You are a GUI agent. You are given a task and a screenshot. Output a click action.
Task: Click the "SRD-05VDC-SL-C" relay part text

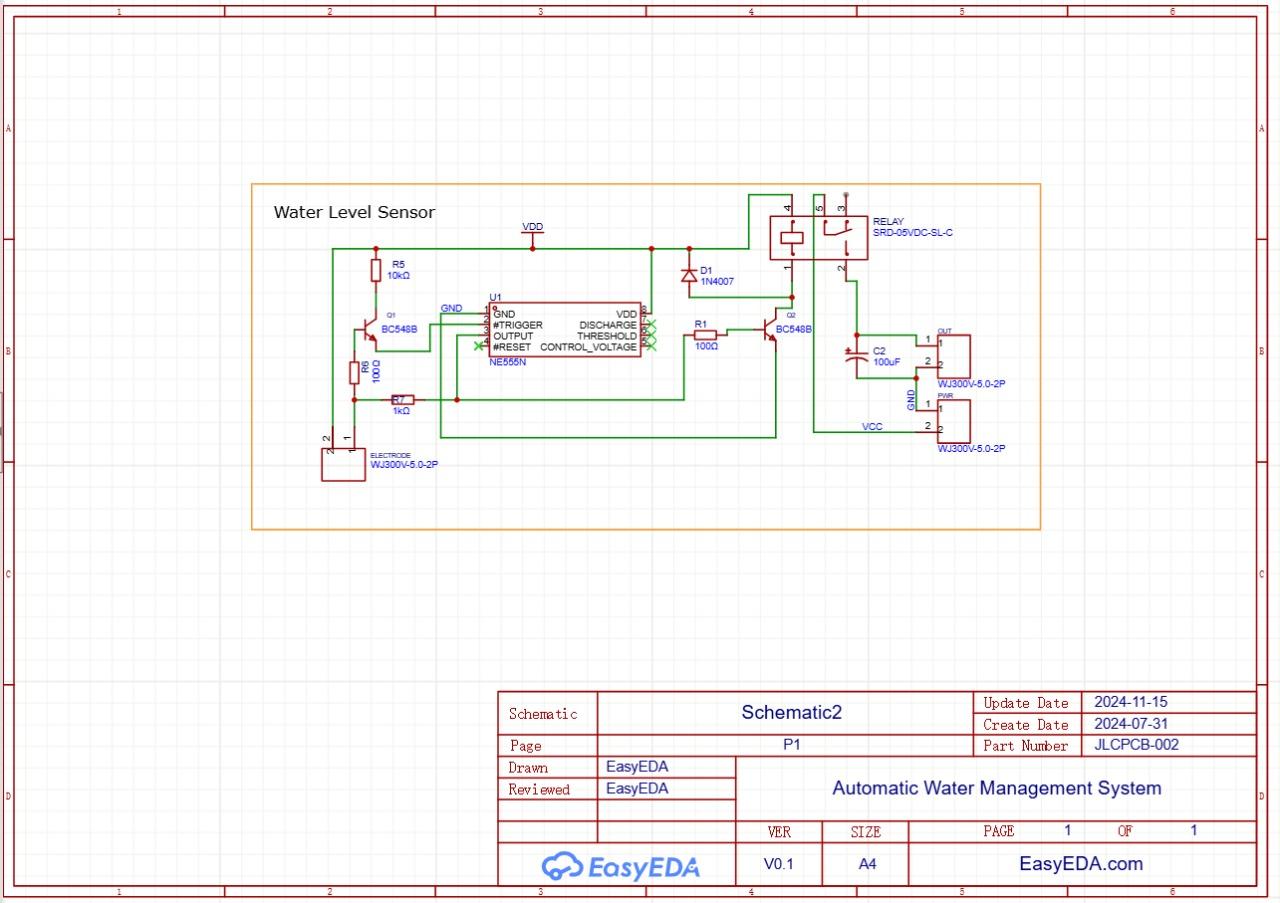coord(915,231)
